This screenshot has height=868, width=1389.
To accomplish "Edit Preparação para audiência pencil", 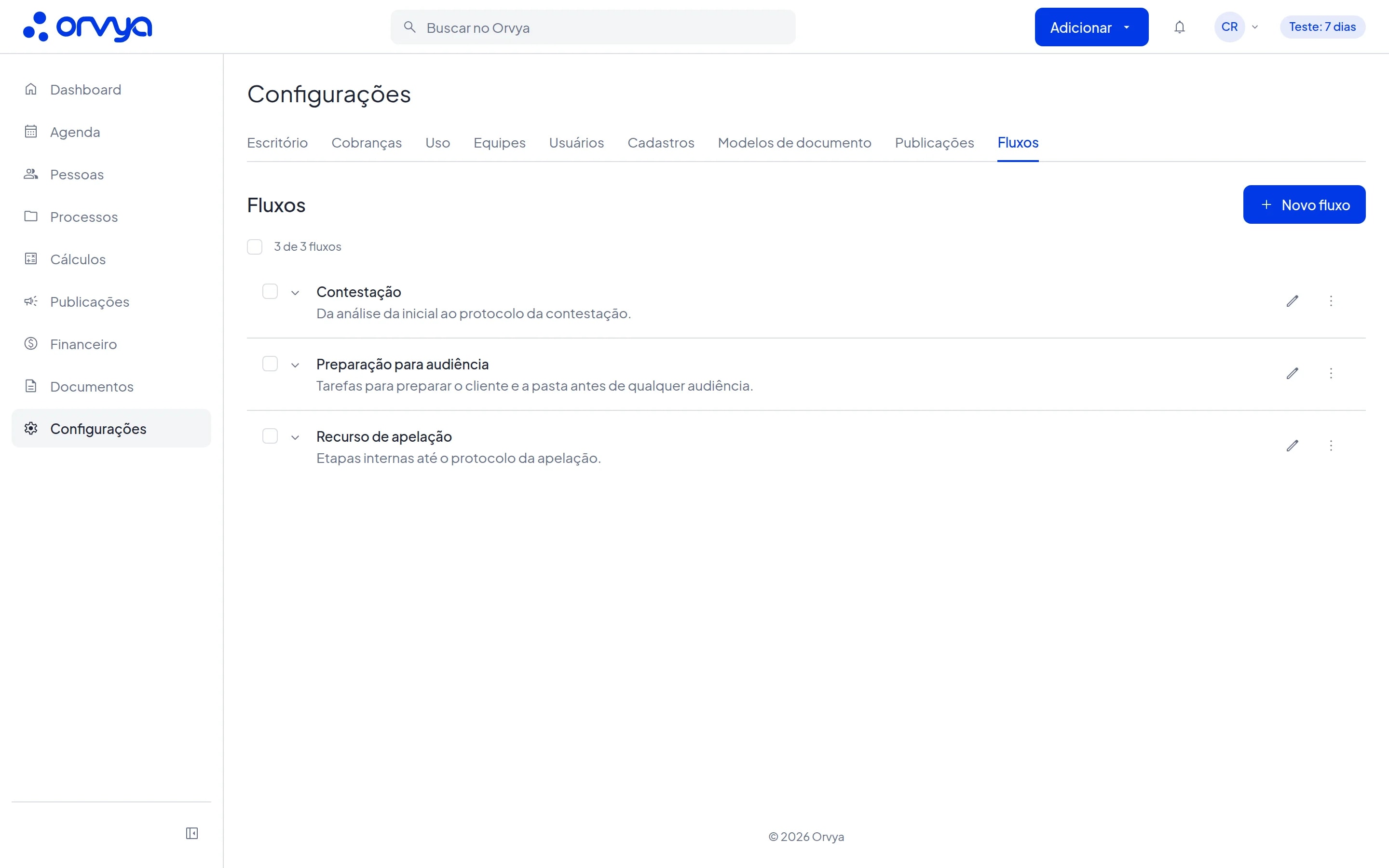I will point(1293,373).
